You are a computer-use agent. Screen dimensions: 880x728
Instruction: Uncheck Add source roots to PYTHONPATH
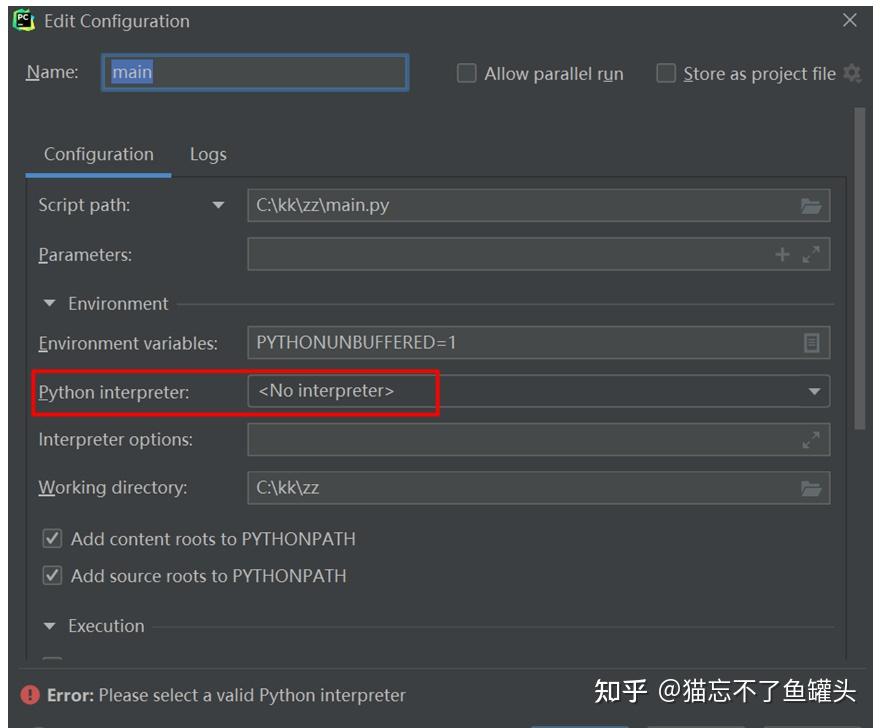point(52,576)
